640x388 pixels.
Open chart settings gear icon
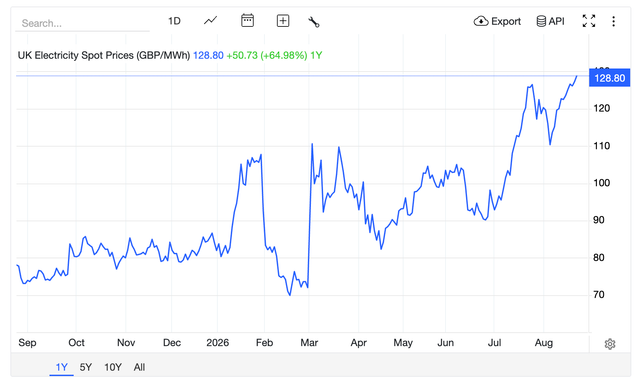[x=610, y=344]
